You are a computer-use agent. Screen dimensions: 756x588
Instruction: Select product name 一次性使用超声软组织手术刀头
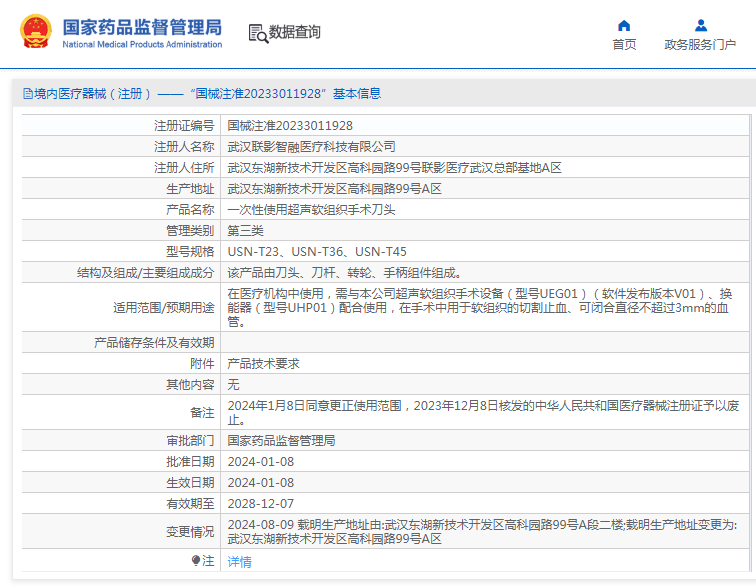click(311, 210)
